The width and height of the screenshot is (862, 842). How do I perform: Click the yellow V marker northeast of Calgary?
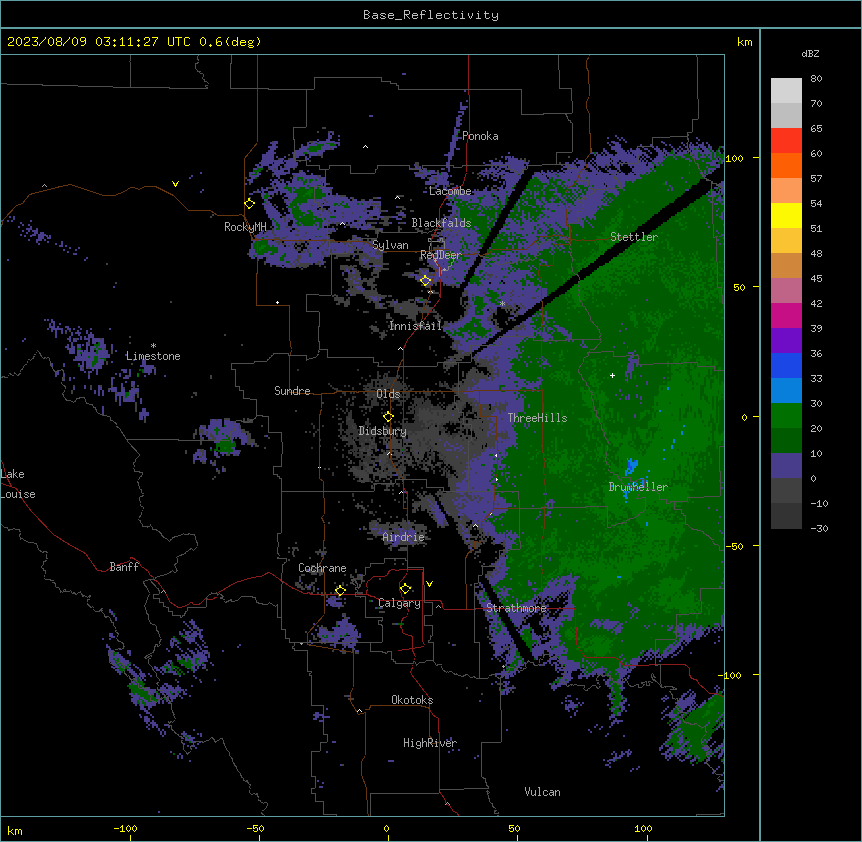(x=429, y=584)
